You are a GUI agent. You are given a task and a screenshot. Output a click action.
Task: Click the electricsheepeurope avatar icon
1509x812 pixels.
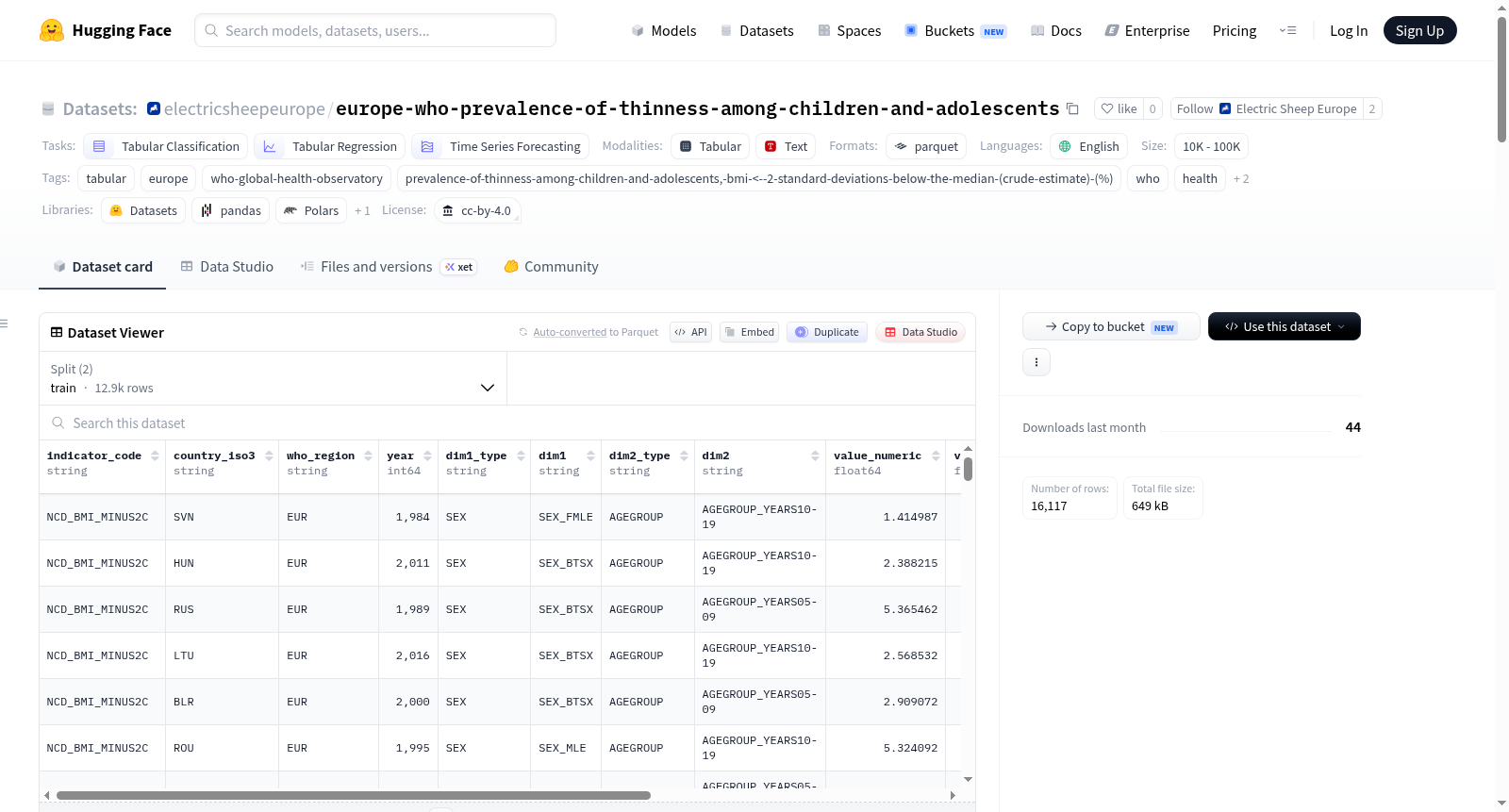[x=154, y=108]
